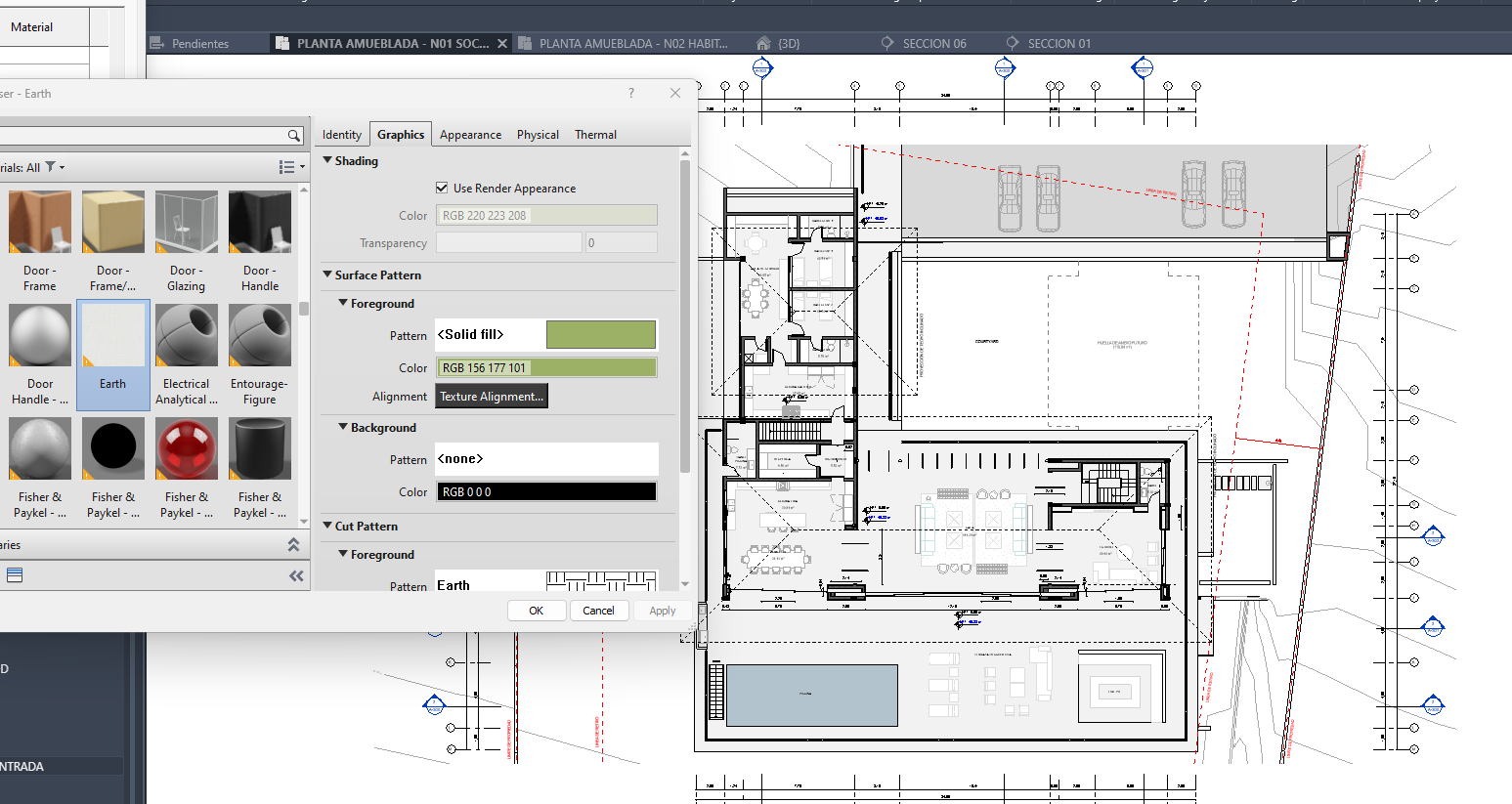Click the search magnifier in the Material Browser
Image resolution: width=1512 pixels, height=804 pixels.
tap(293, 135)
